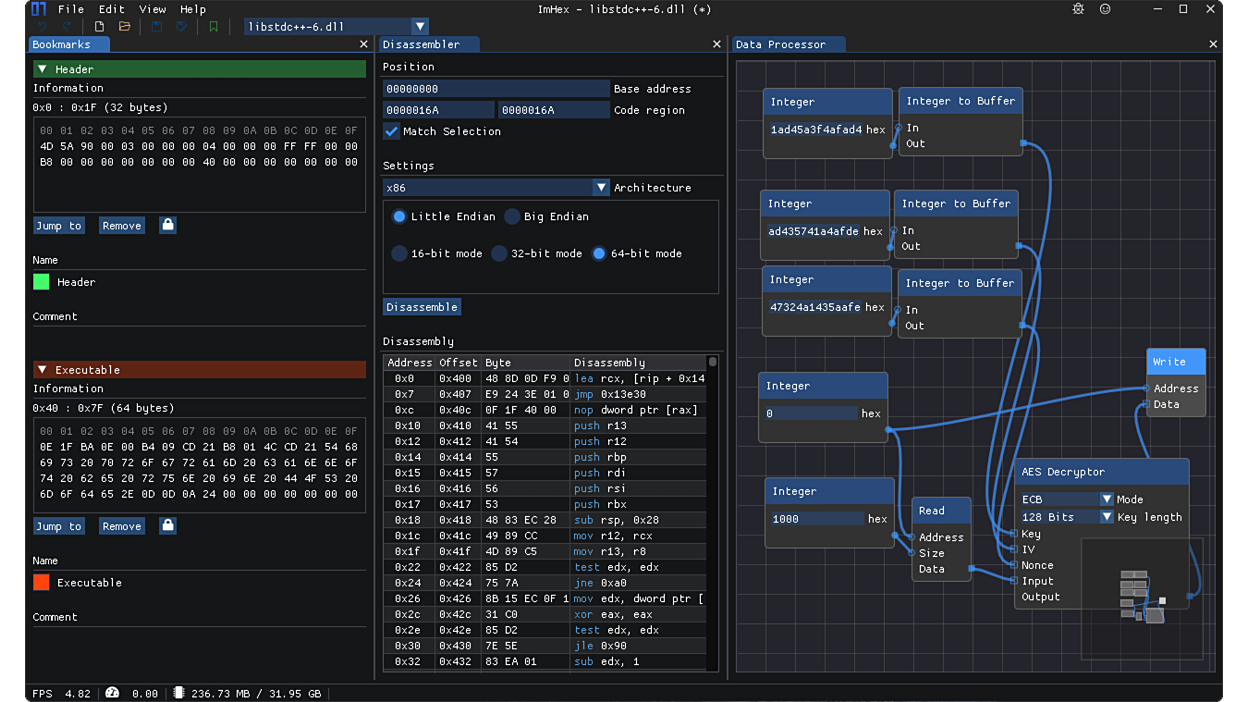Open the Architecture x86 dropdown
The width and height of the screenshot is (1248, 702).
coord(600,187)
